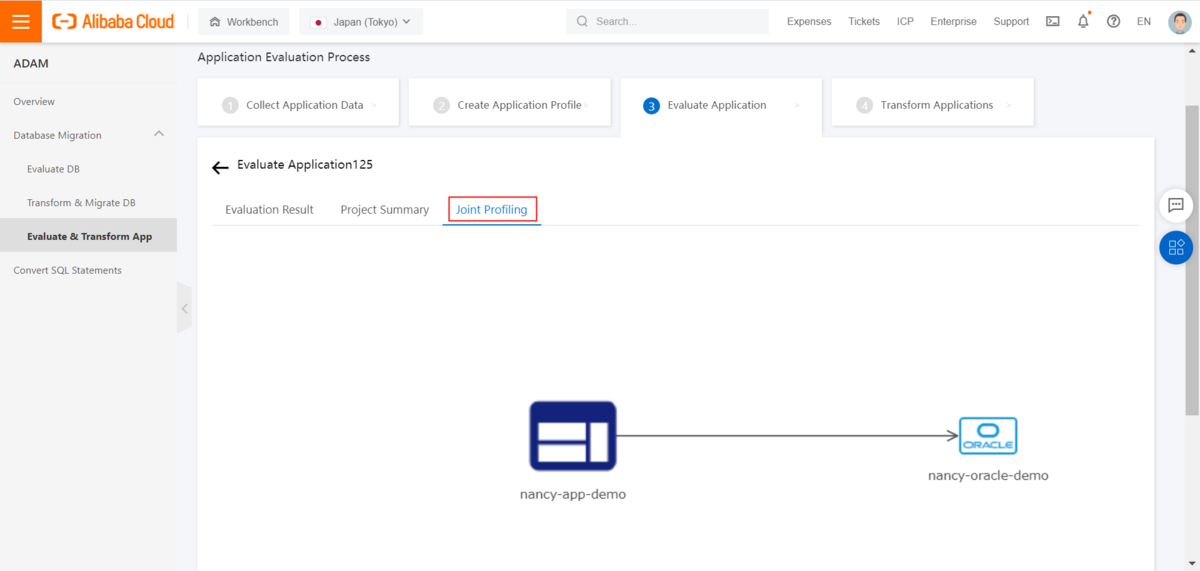Open the Expenses top menu
The height and width of the screenshot is (571, 1200).
pyautogui.click(x=809, y=21)
